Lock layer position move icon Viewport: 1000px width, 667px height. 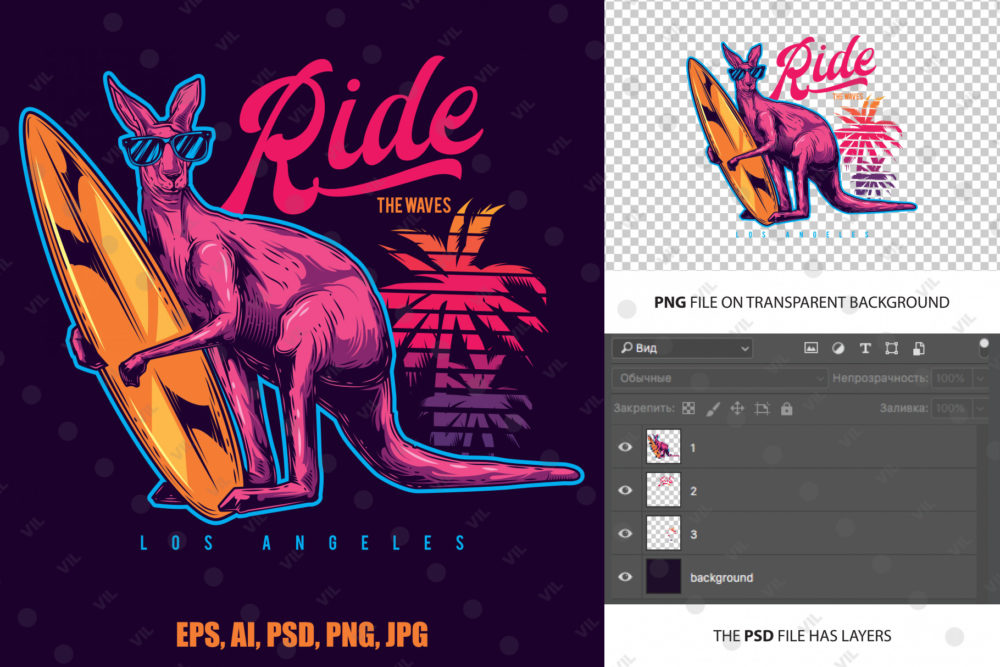tap(737, 408)
